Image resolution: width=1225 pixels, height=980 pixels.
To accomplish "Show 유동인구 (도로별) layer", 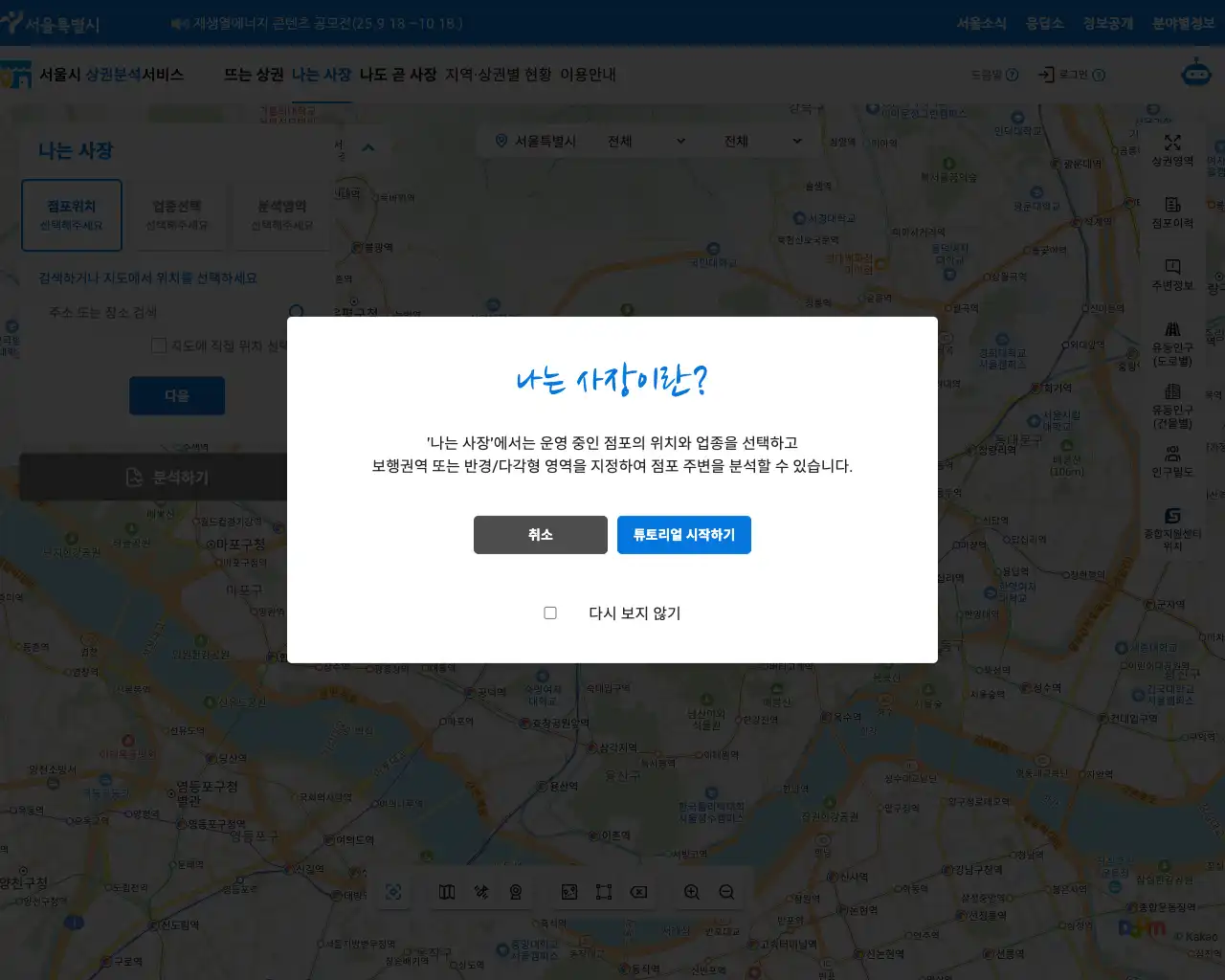I will coord(1172,344).
